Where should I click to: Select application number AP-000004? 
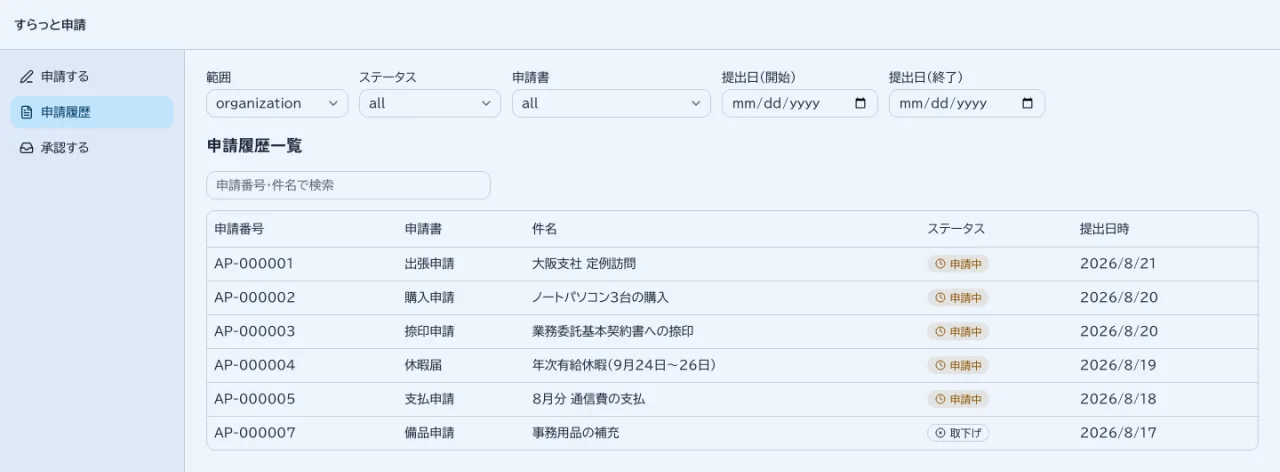point(255,366)
